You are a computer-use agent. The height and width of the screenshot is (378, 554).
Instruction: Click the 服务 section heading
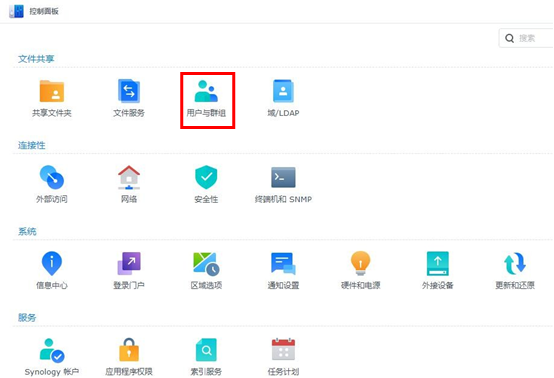[x=27, y=318]
